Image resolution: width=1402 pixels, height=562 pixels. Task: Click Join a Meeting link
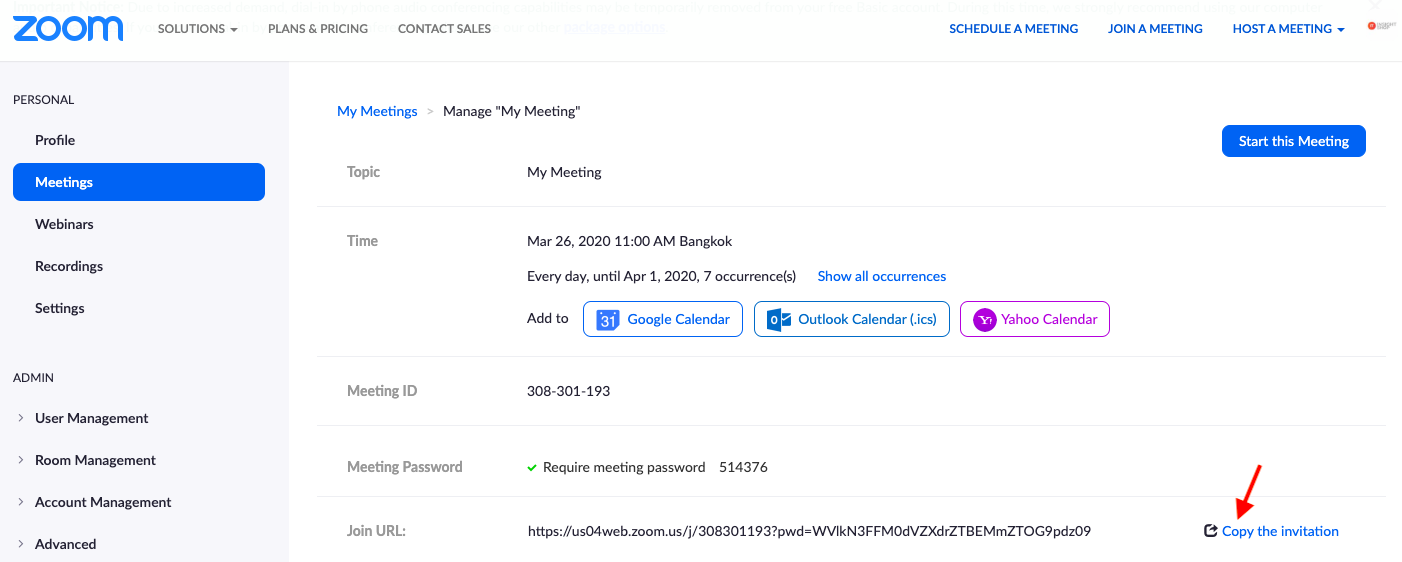(1155, 29)
